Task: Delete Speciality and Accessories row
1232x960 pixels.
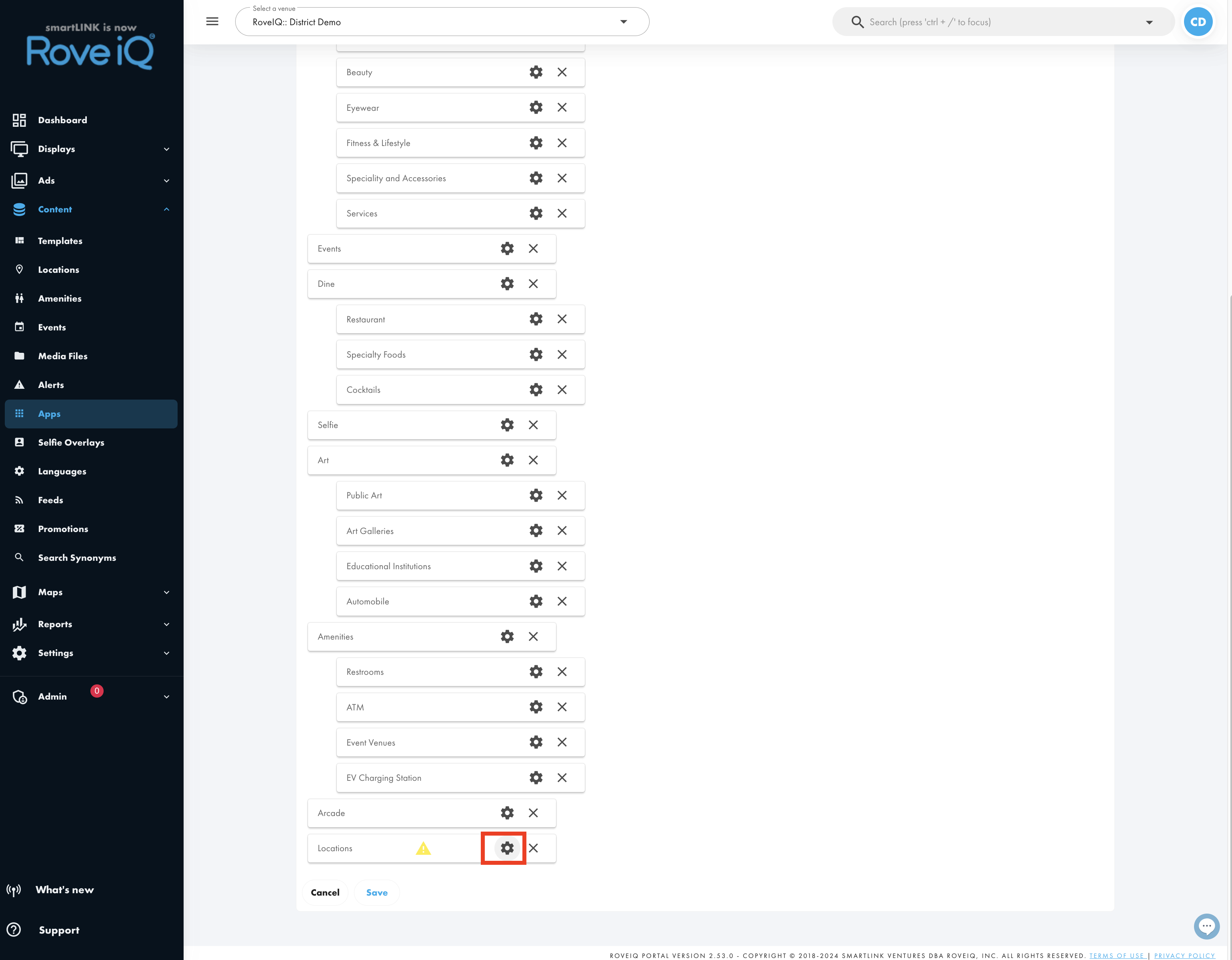Action: (x=562, y=178)
